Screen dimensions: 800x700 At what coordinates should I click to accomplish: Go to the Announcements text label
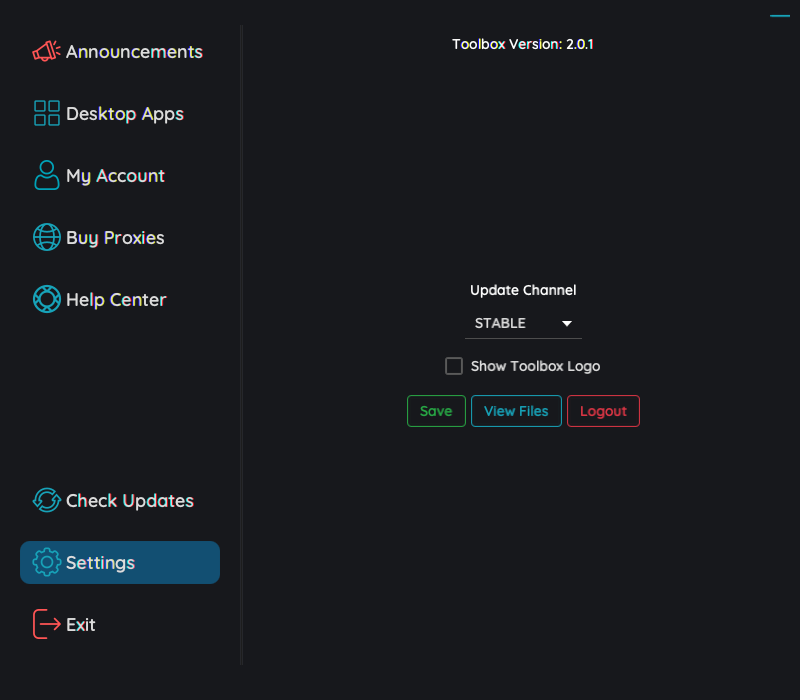134,52
